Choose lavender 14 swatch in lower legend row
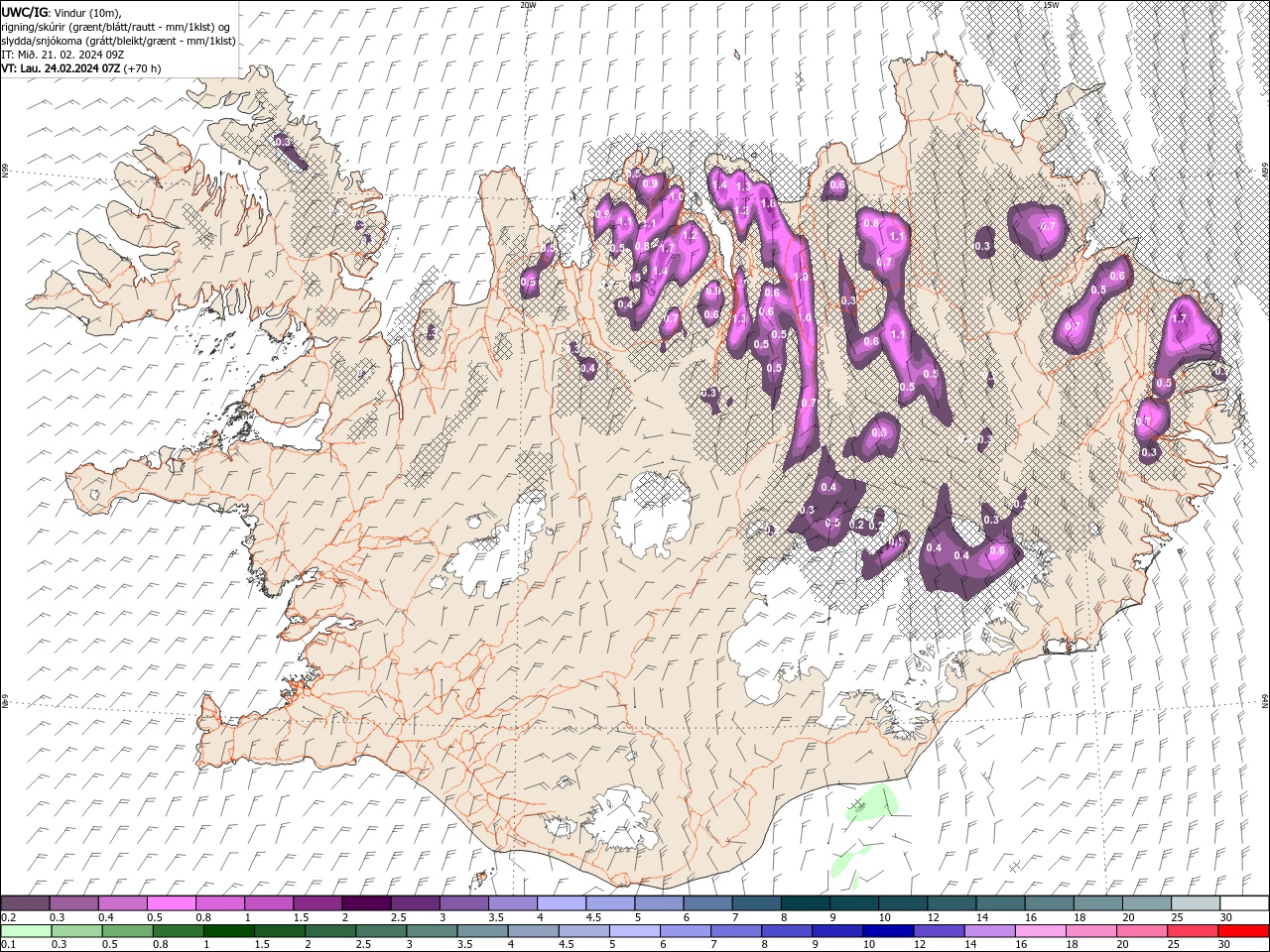 [989, 931]
